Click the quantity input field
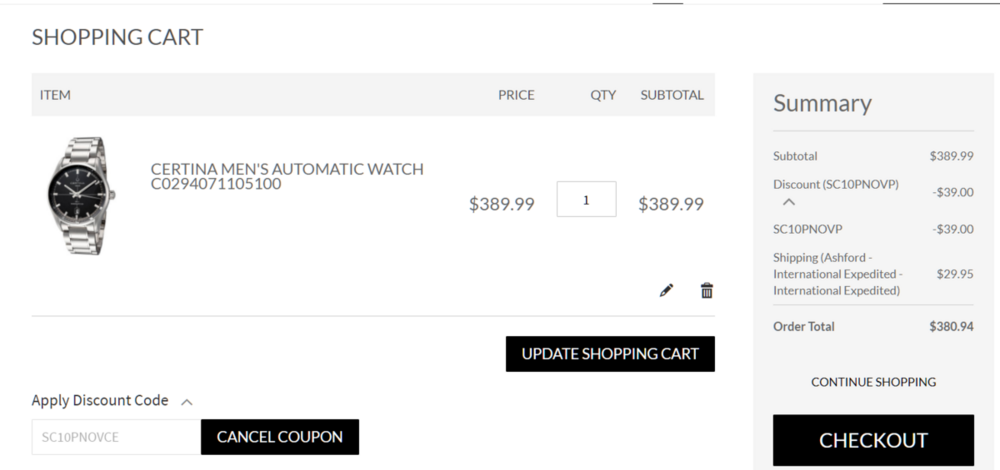1000x470 pixels. coord(586,199)
